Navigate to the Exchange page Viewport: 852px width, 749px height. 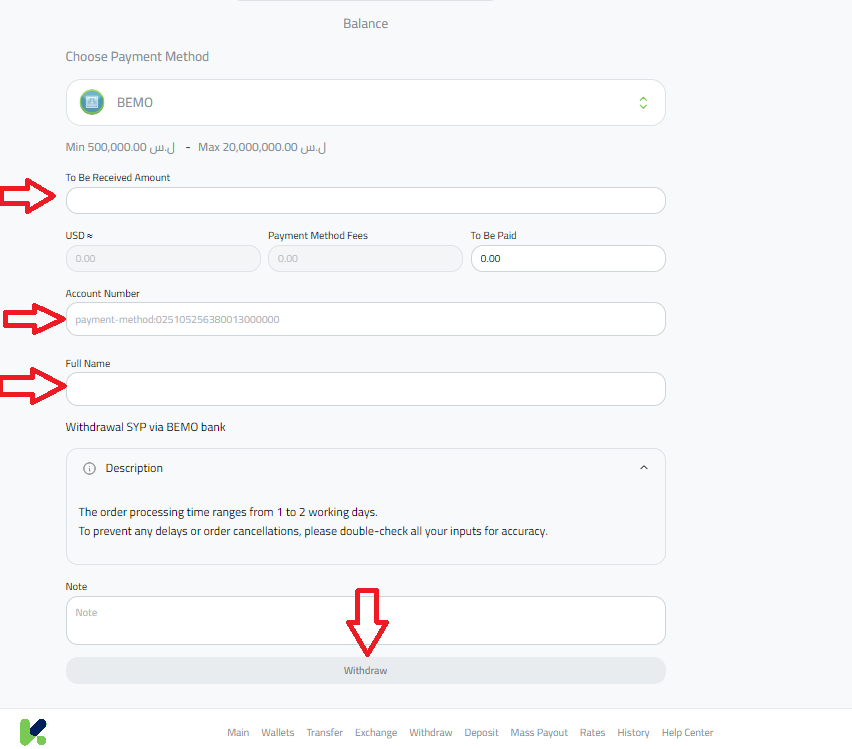375,732
